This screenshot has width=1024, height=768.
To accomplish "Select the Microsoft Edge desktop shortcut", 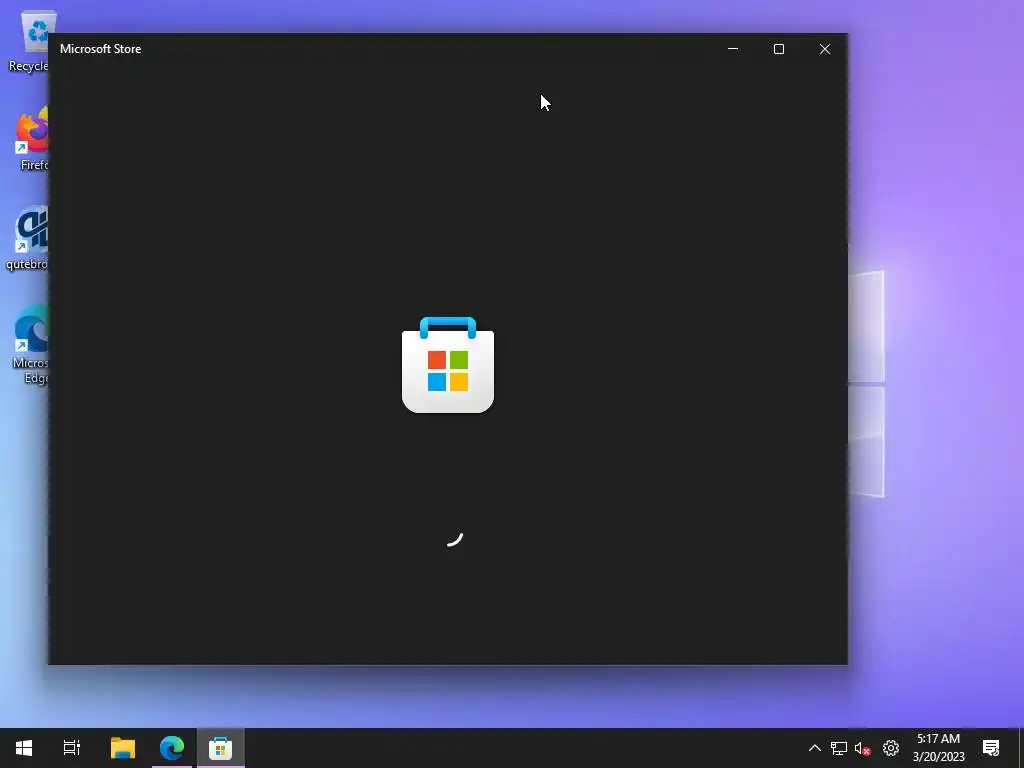I will (31, 345).
